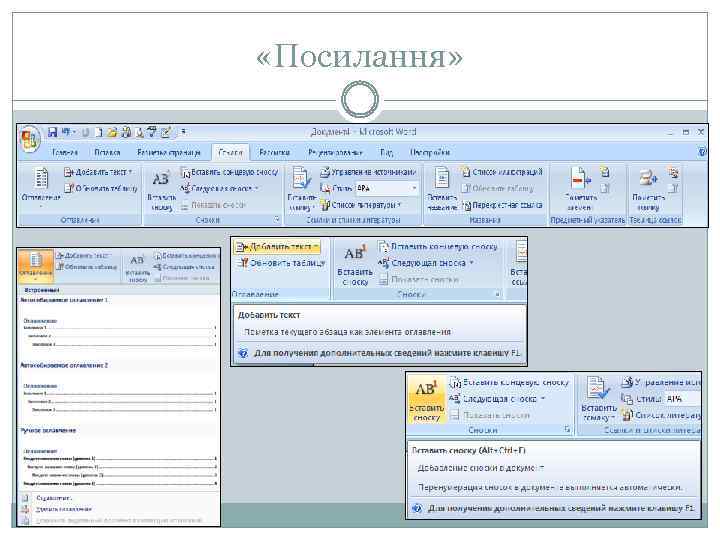Click the Стиль APA field in the Вставить сноску tooltip panel
720x540 pixels.
click(x=681, y=399)
